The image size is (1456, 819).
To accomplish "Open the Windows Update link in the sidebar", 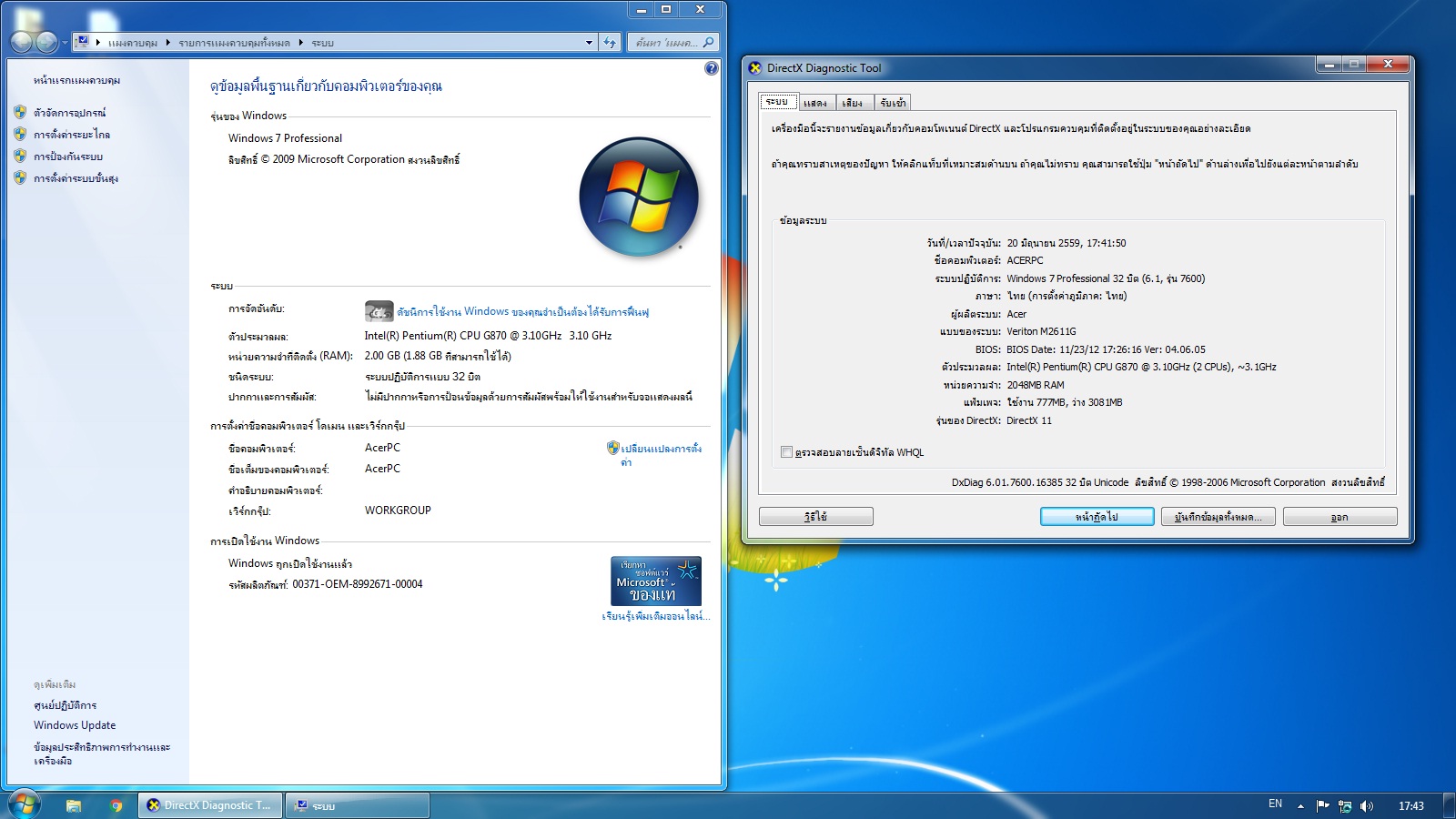I will pos(75,725).
